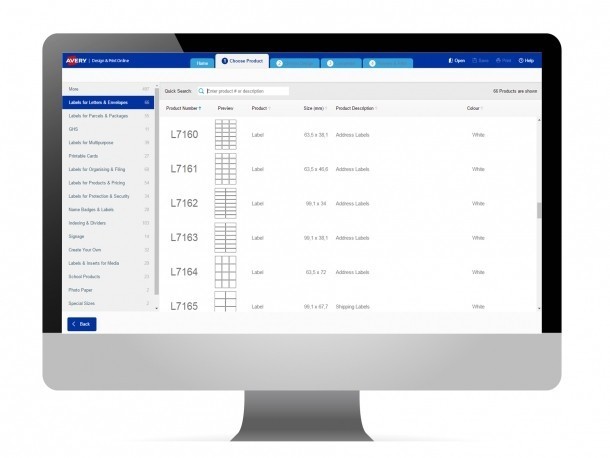Viewport: 610px width, 458px height.
Task: Click the L7160 label preview thumbnail
Action: point(225,134)
